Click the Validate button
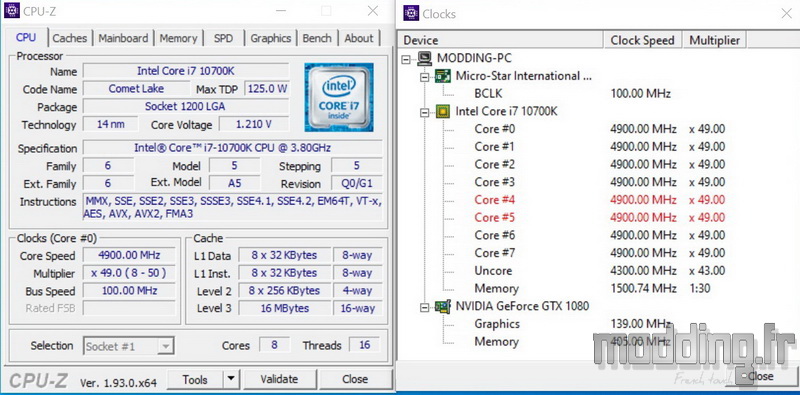Image resolution: width=800 pixels, height=395 pixels. click(x=279, y=379)
